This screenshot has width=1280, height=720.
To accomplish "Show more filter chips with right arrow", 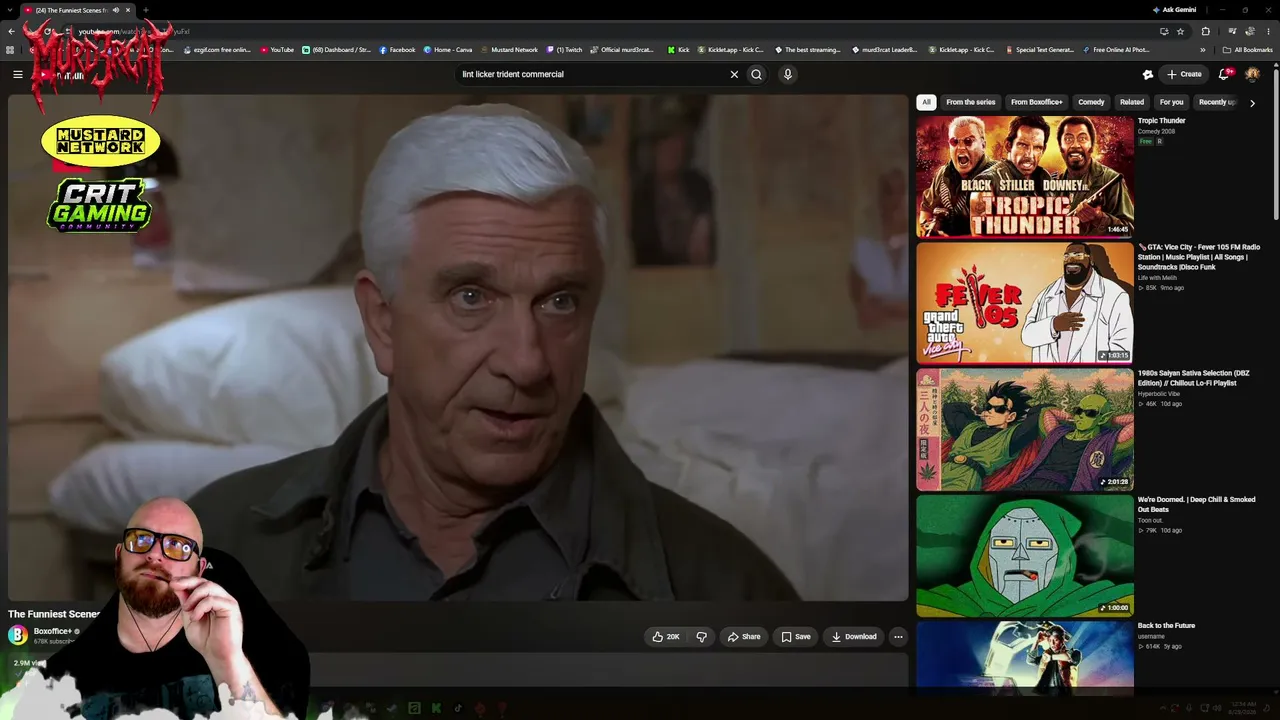I will point(1252,103).
